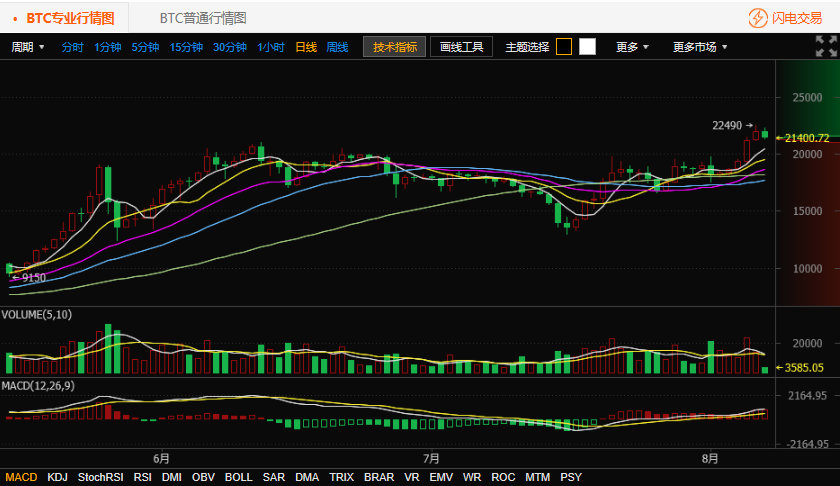This screenshot has height=486, width=840.
Task: Switch to BTC专业行情图 tab
Action: [70, 18]
